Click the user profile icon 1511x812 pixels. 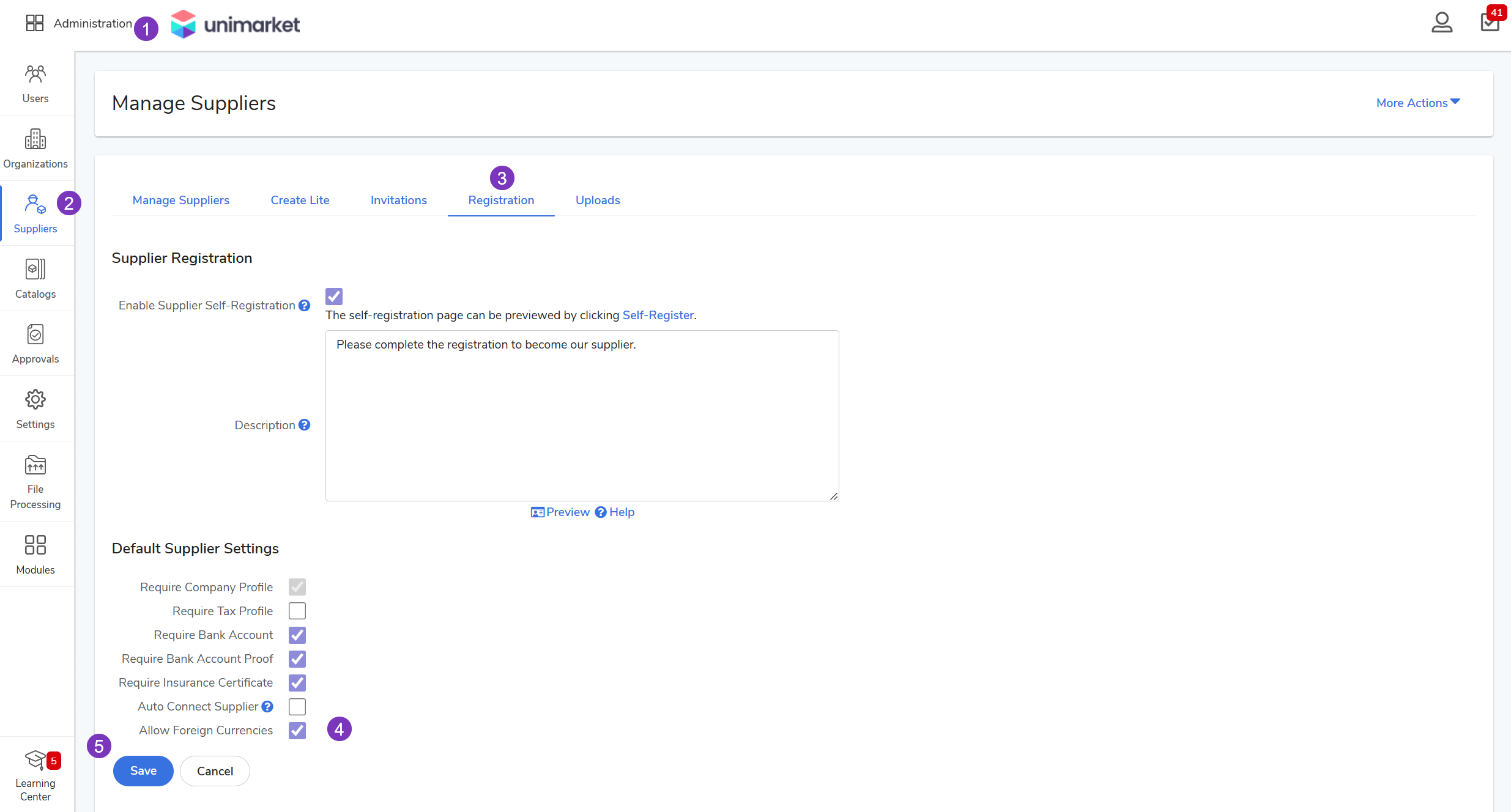coord(1441,23)
